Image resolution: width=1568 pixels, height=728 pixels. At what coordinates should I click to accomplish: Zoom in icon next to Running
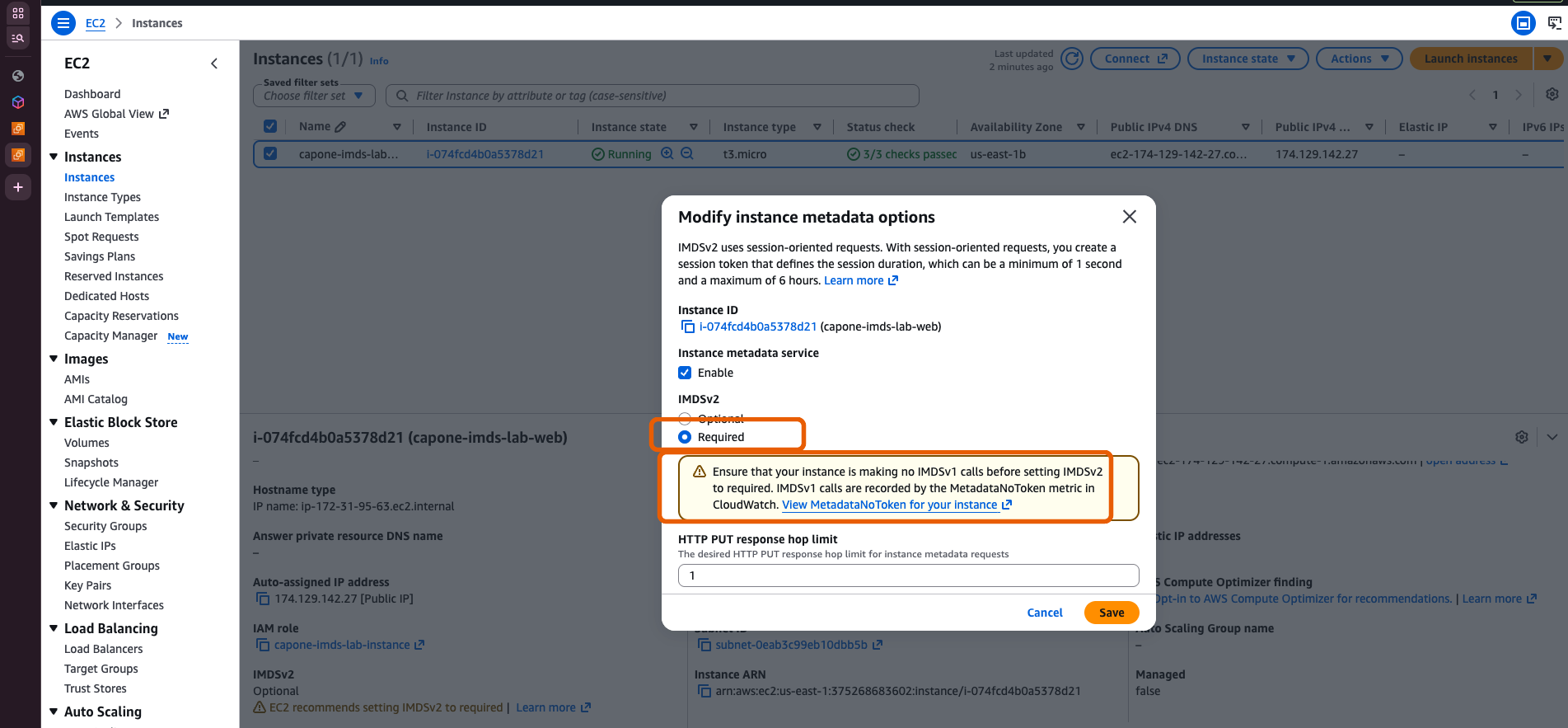tap(667, 154)
